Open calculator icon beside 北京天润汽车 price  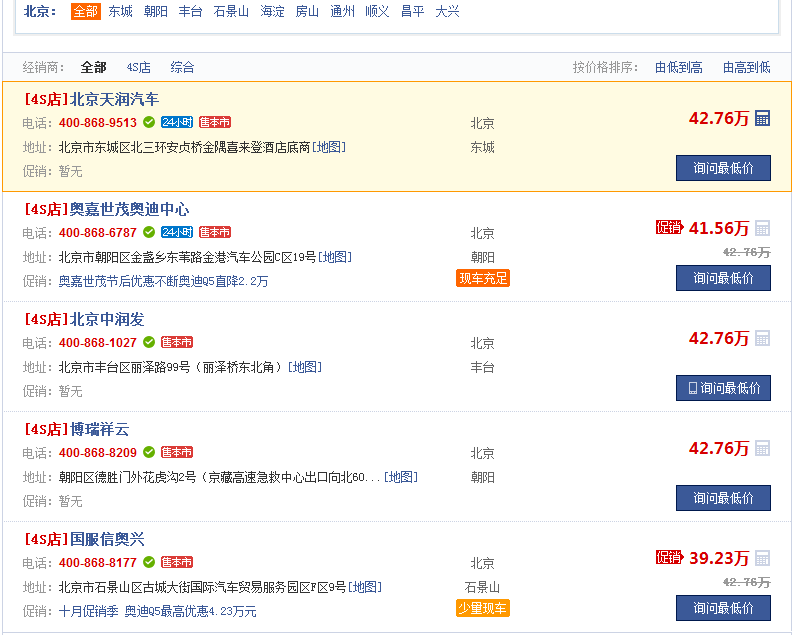[762, 118]
